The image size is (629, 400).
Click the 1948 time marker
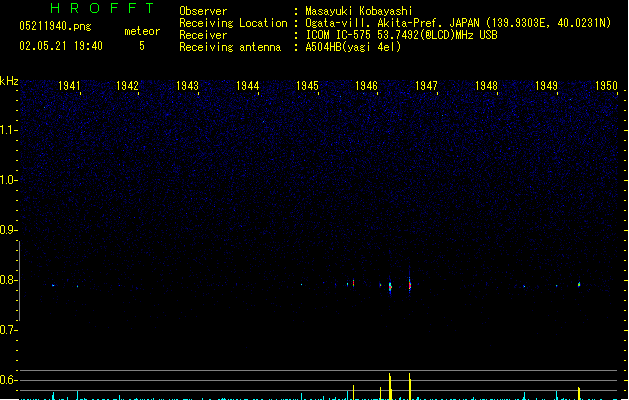click(x=486, y=86)
